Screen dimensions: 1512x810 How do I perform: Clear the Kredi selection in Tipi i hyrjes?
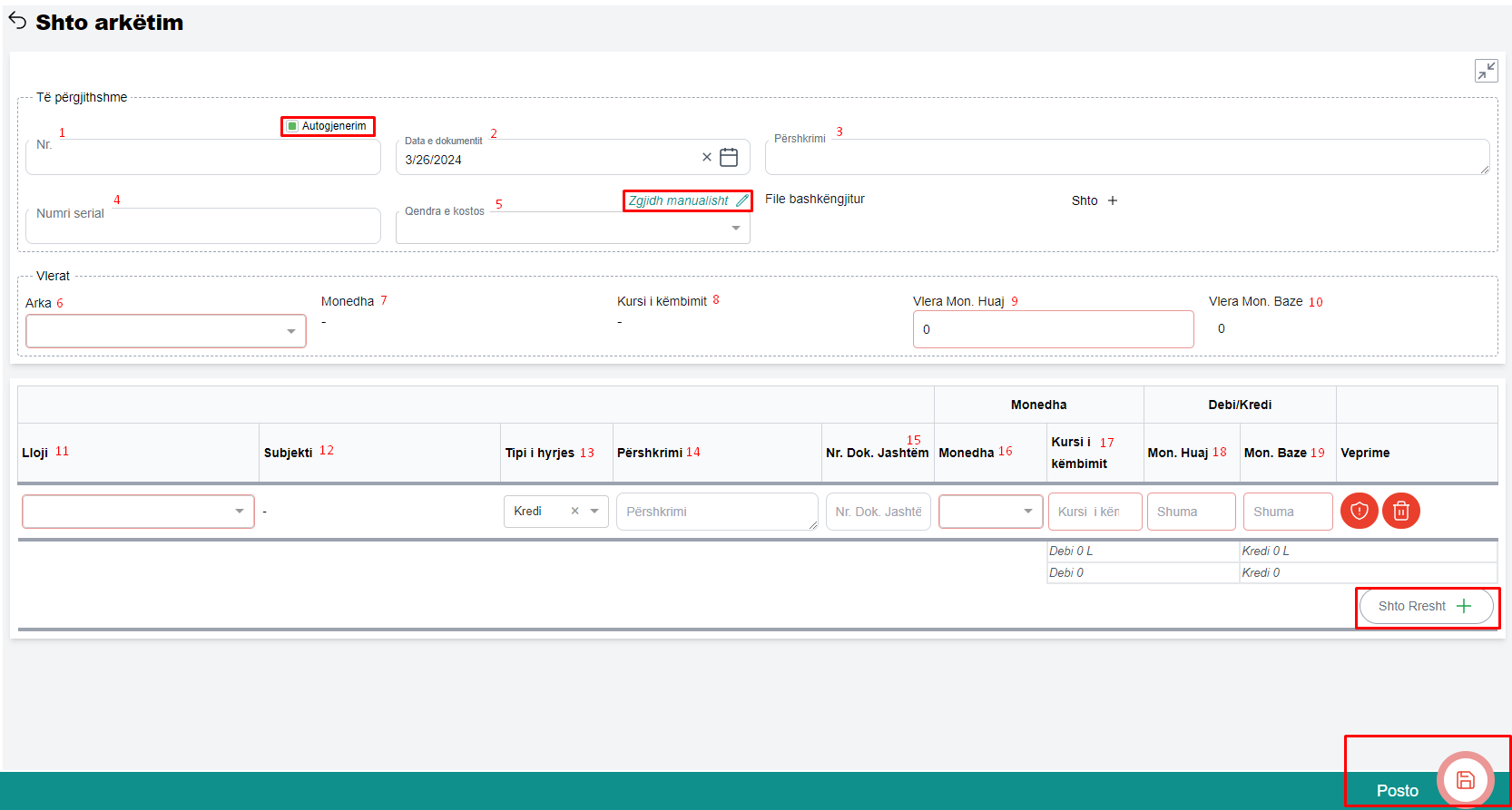coord(574,512)
